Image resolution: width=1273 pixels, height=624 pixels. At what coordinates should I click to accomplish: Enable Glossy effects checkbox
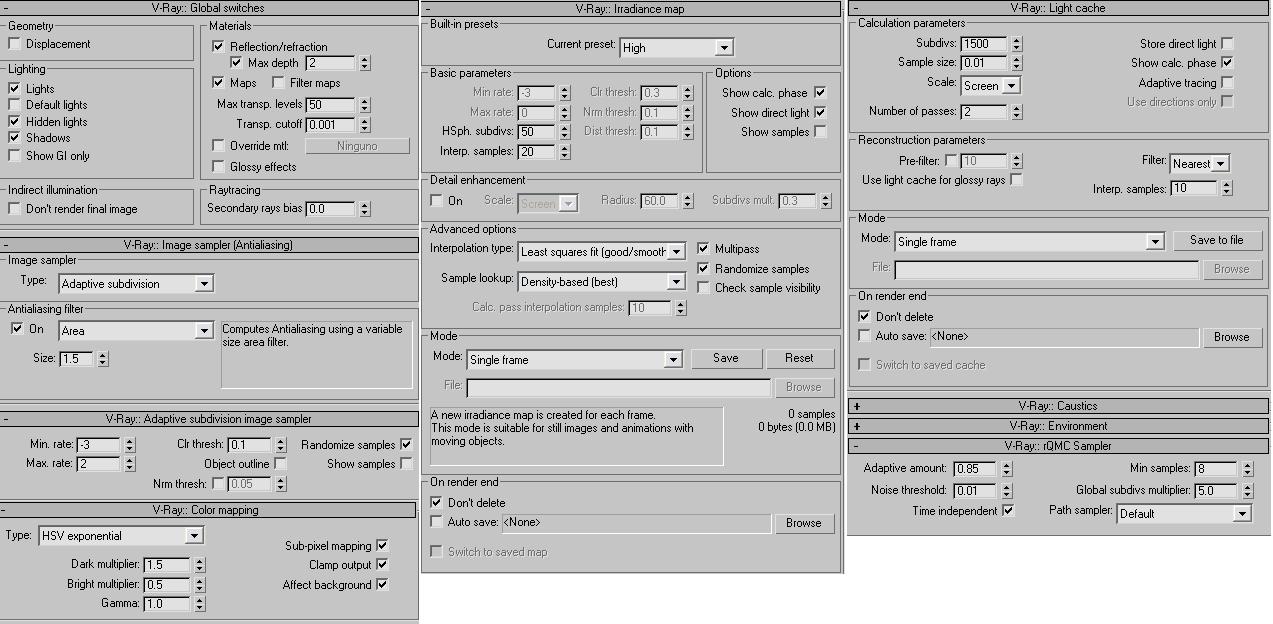[218, 167]
